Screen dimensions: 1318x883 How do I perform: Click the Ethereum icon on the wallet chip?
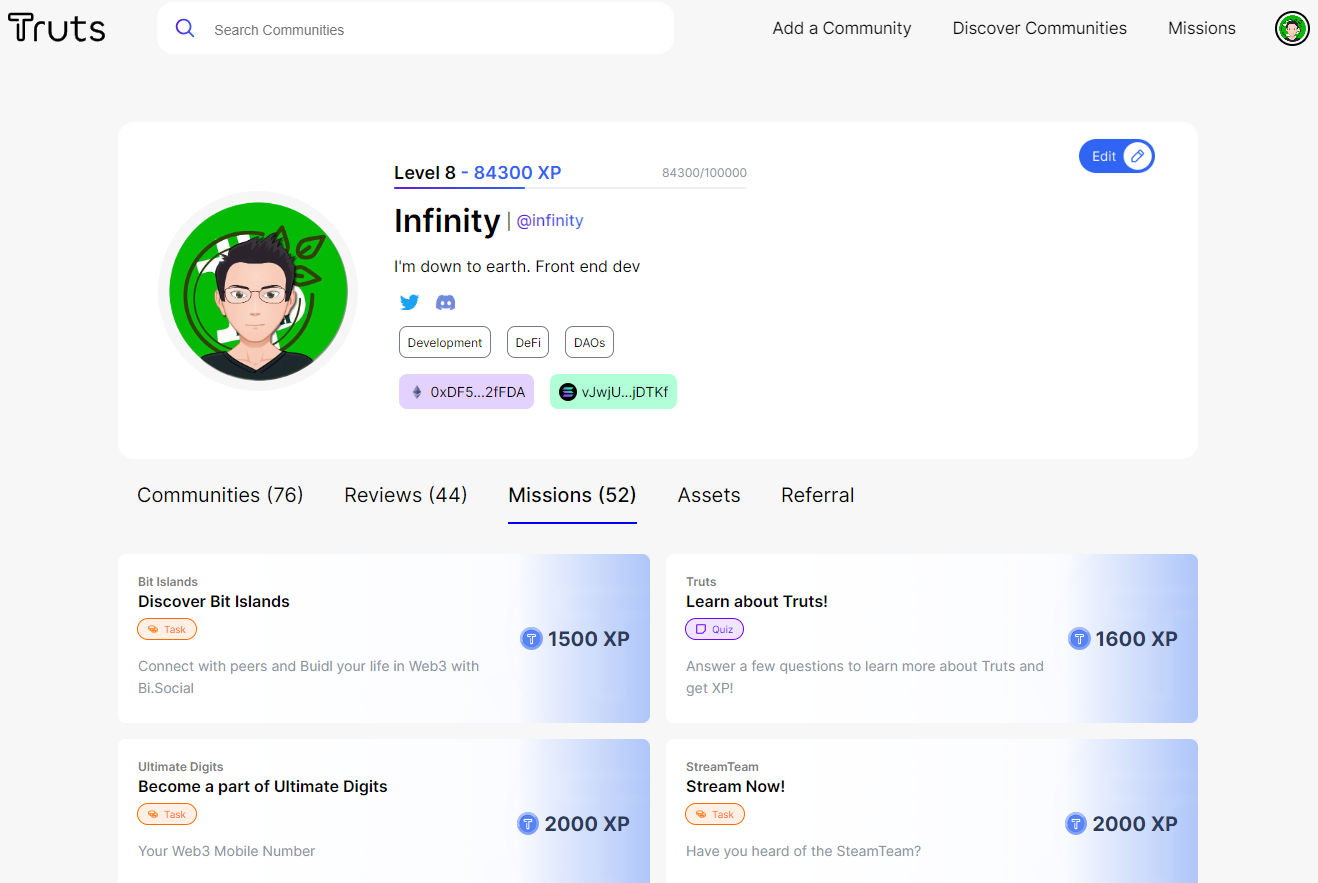coord(417,392)
